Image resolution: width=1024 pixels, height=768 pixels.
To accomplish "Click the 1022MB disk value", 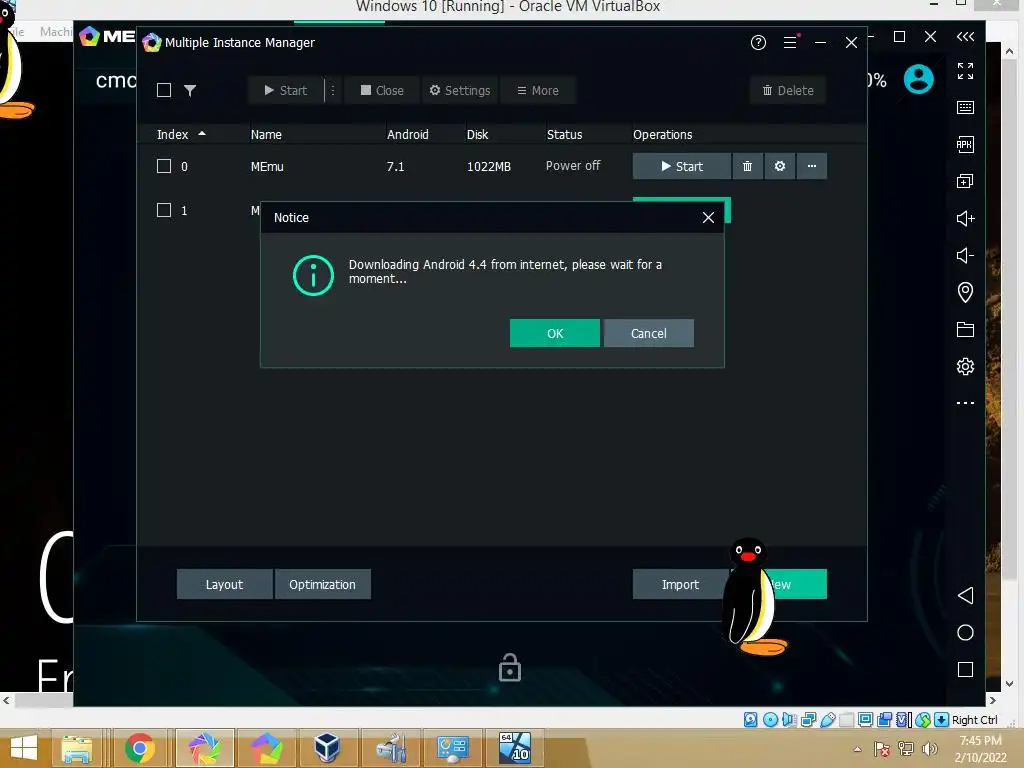I will point(488,167).
